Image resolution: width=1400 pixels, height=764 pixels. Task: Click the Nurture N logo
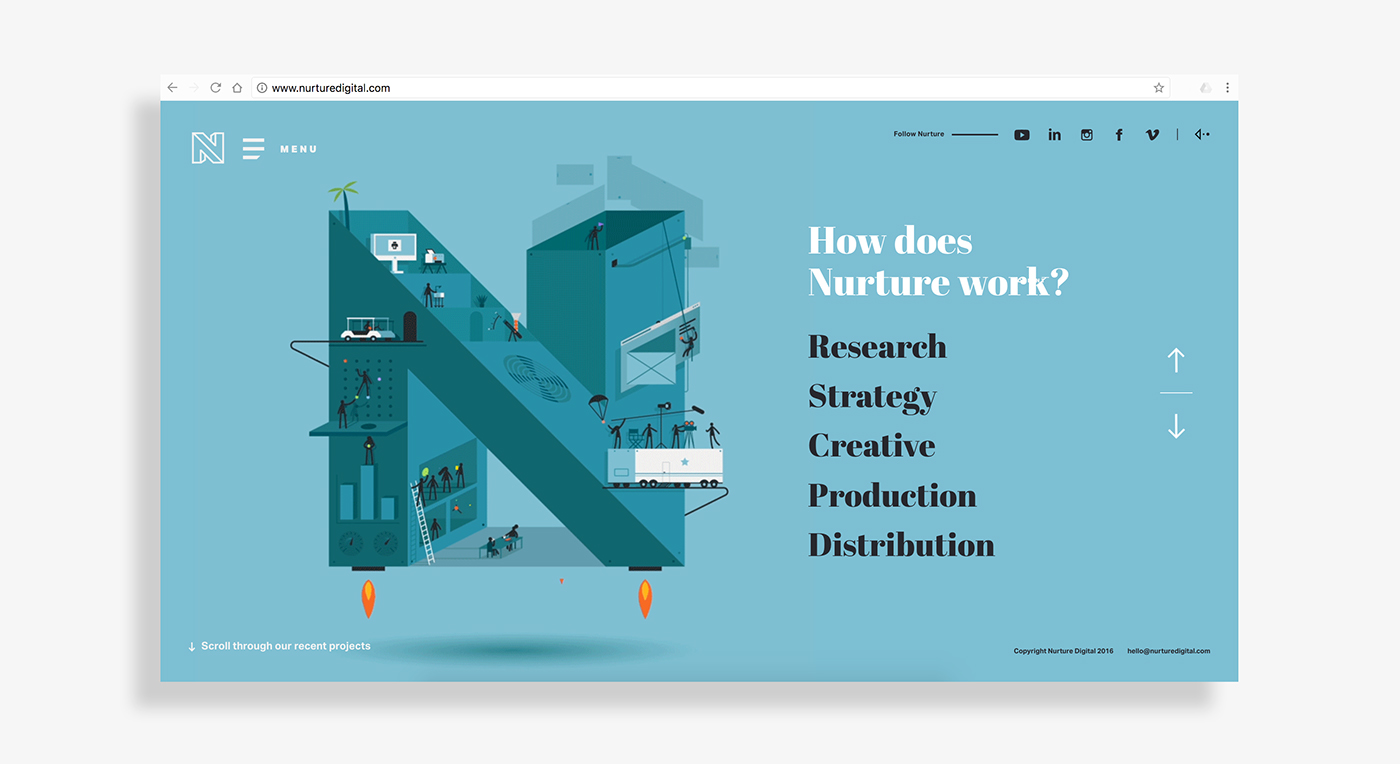point(208,148)
